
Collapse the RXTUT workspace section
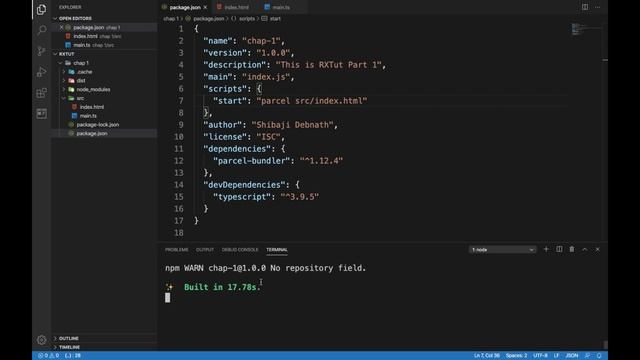click(66, 54)
